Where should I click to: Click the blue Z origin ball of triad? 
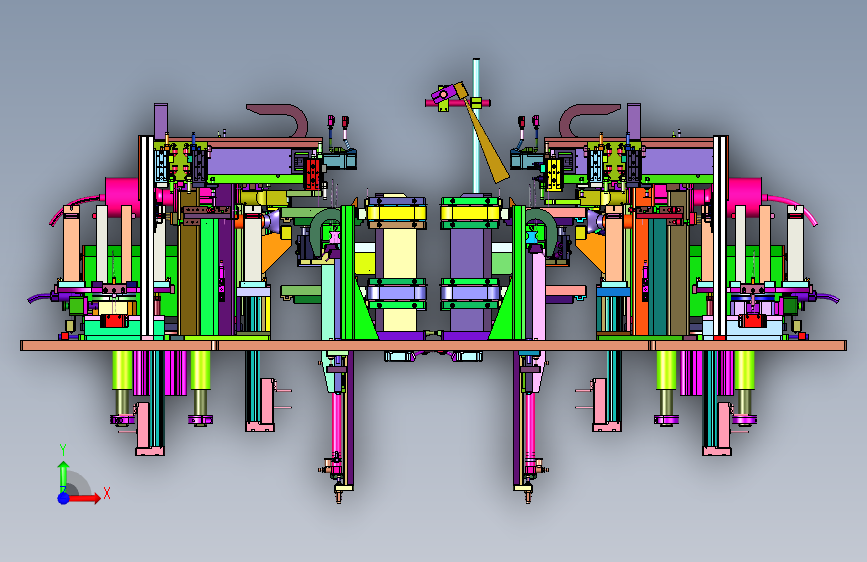click(x=64, y=498)
